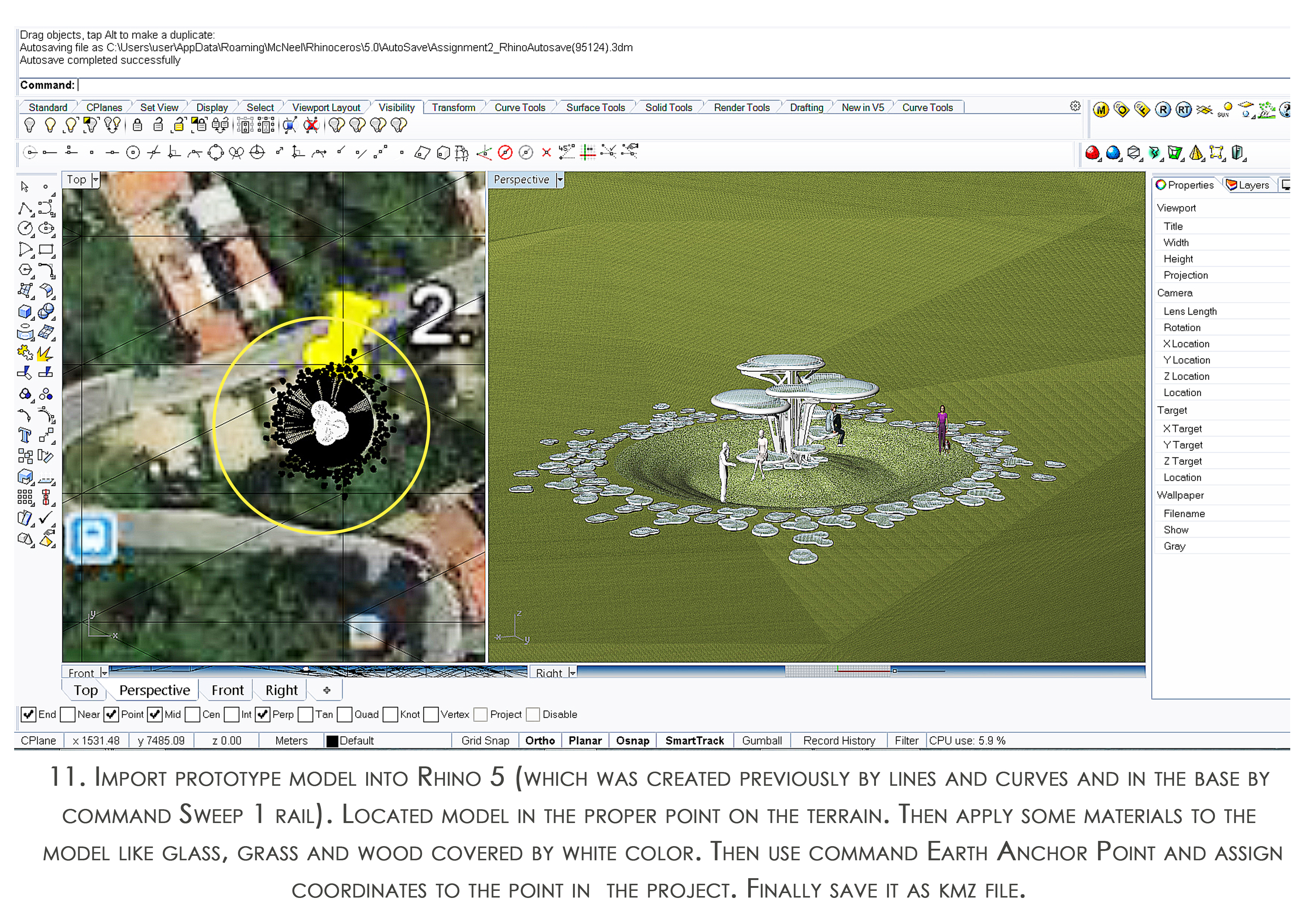The height and width of the screenshot is (924, 1307).
Task: Select the Rectangle tool icon
Action: pos(46,249)
